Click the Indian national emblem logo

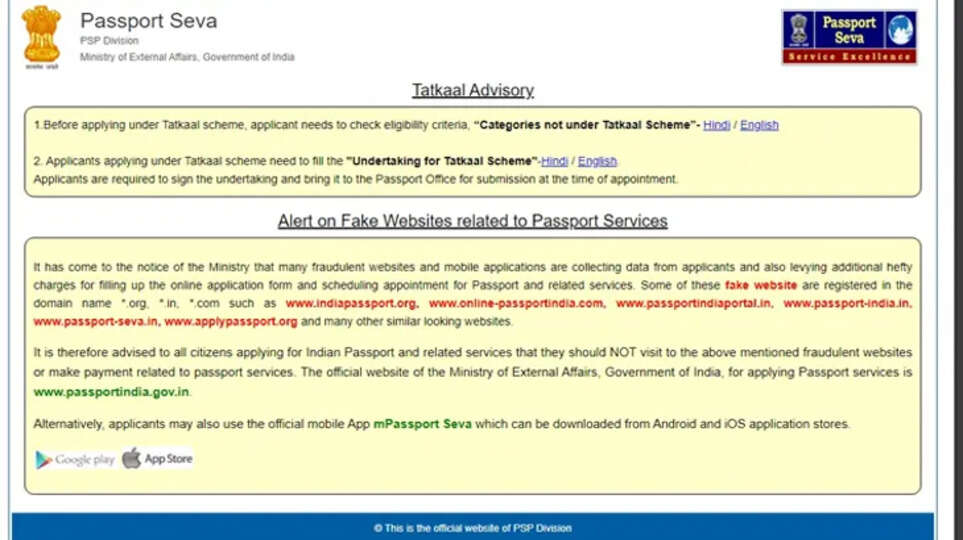coord(41,36)
